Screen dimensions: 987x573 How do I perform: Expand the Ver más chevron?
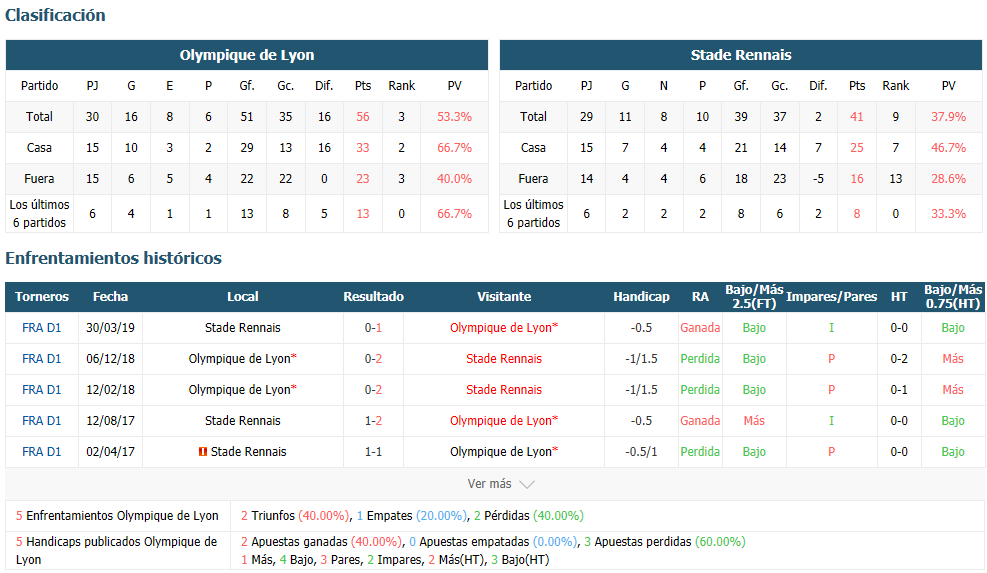[527, 484]
